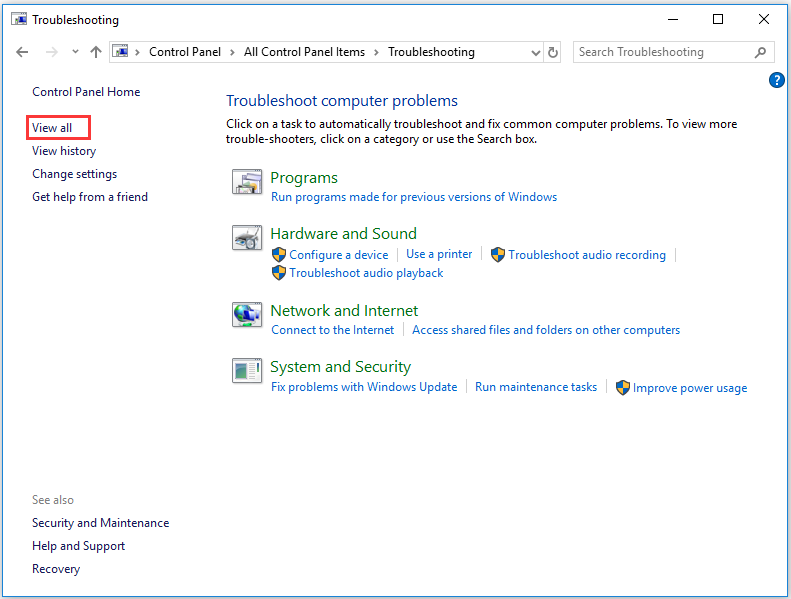Click the Hardware and Sound icon
This screenshot has width=791, height=599.
pyautogui.click(x=247, y=238)
